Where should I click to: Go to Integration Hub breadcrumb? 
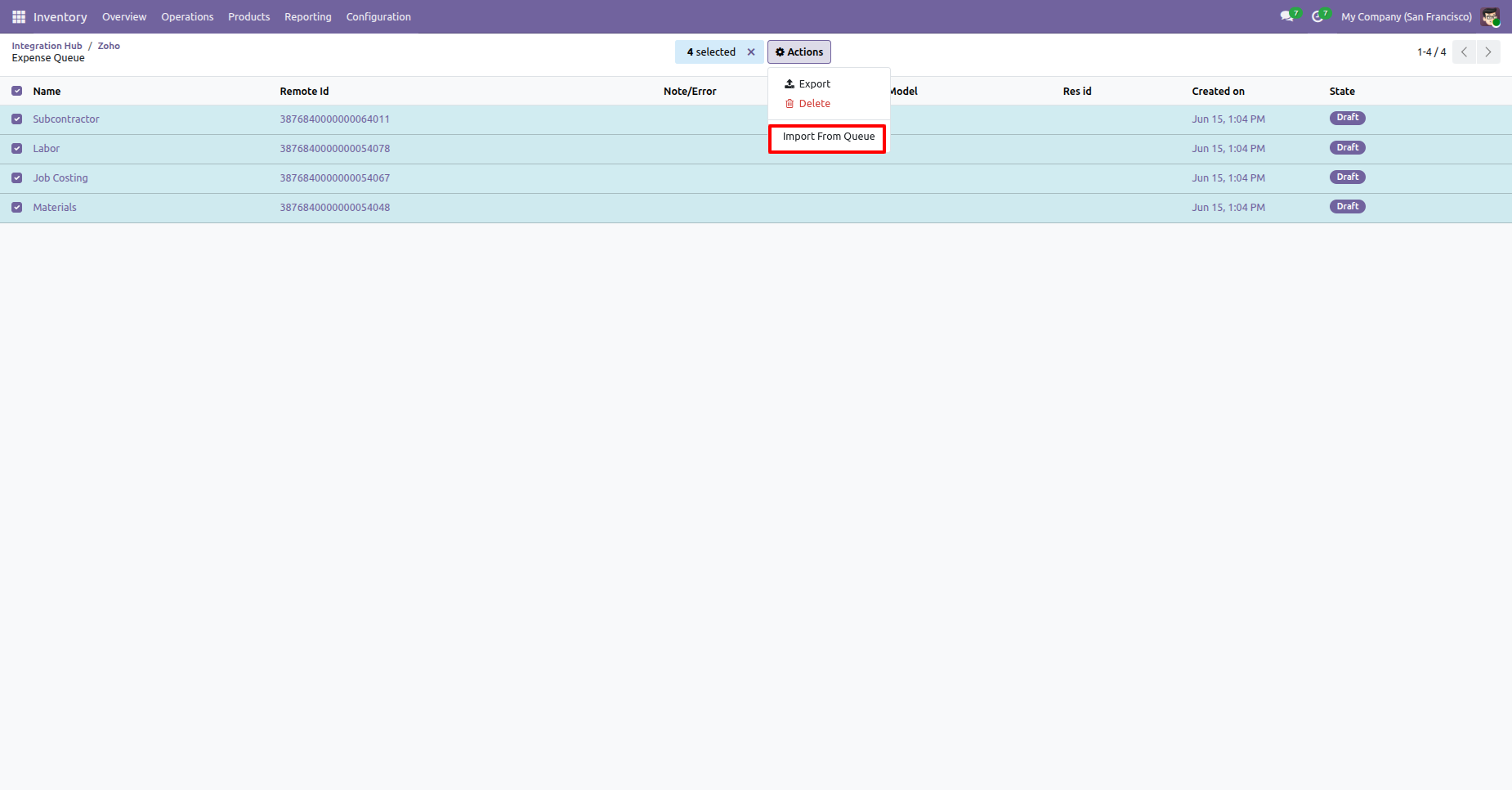point(47,46)
